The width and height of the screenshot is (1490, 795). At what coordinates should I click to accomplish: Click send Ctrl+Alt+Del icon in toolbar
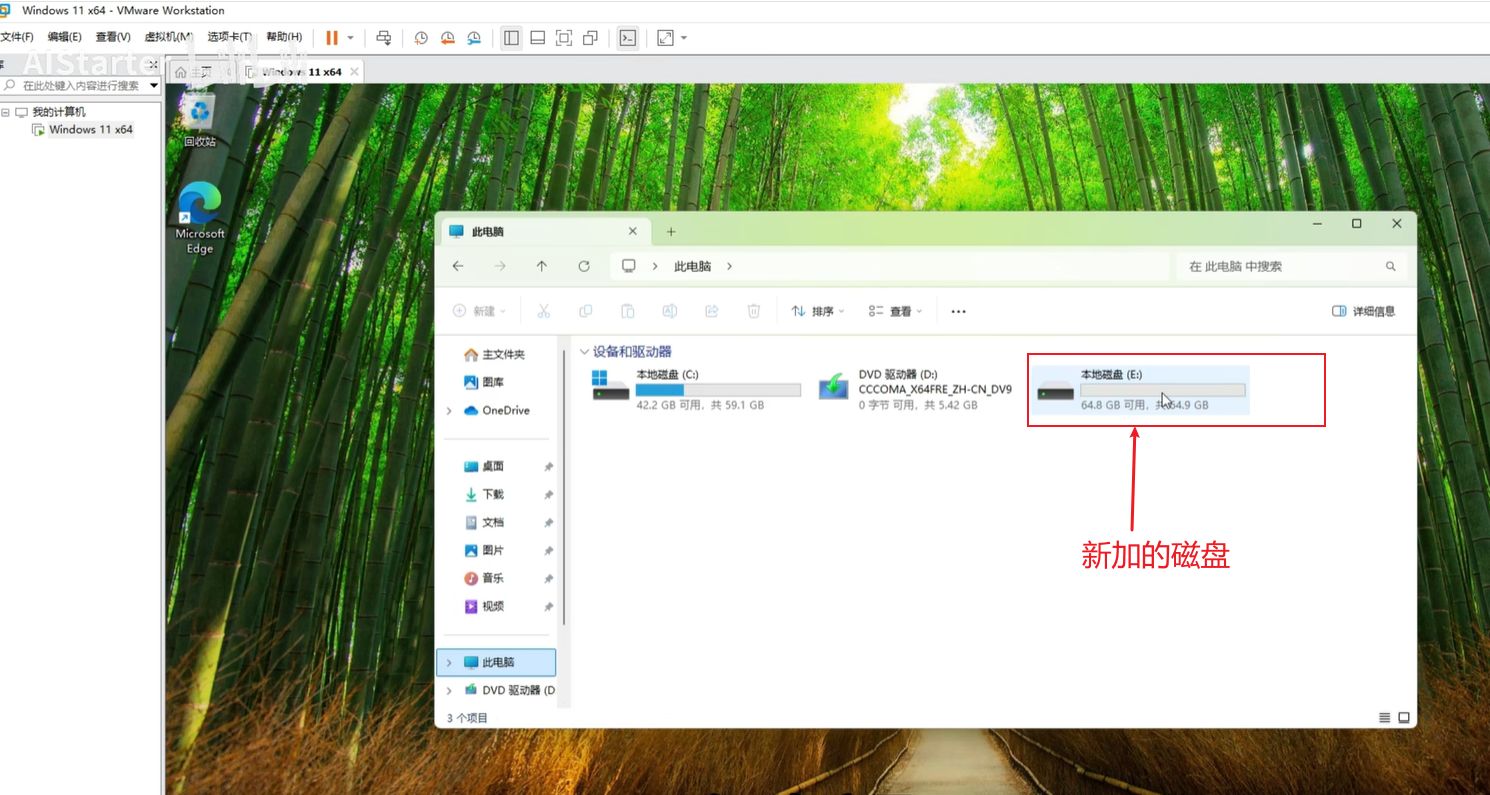383,38
